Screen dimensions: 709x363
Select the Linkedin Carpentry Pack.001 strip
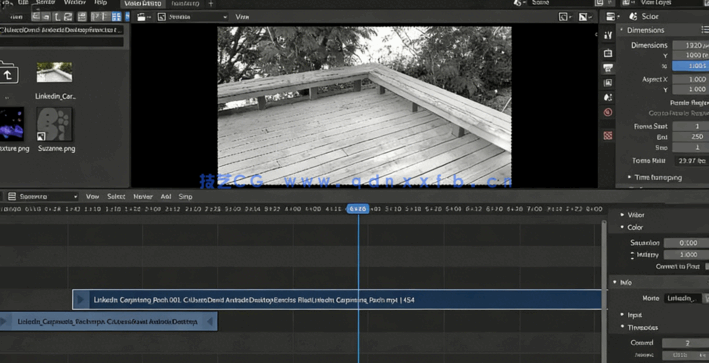(x=337, y=300)
